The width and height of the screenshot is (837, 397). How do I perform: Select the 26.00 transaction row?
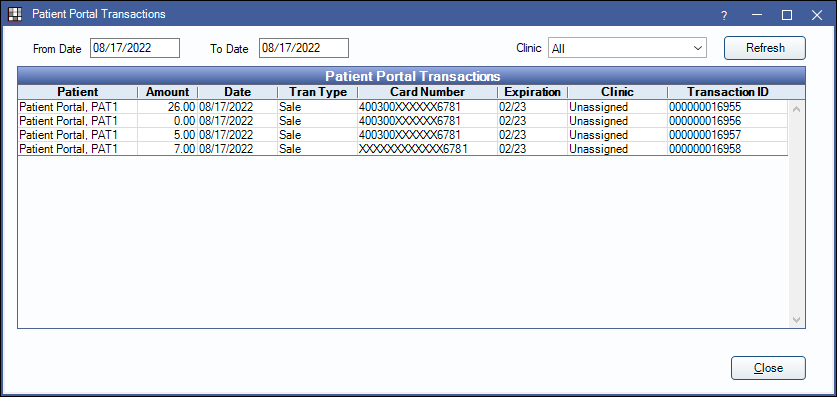point(403,107)
